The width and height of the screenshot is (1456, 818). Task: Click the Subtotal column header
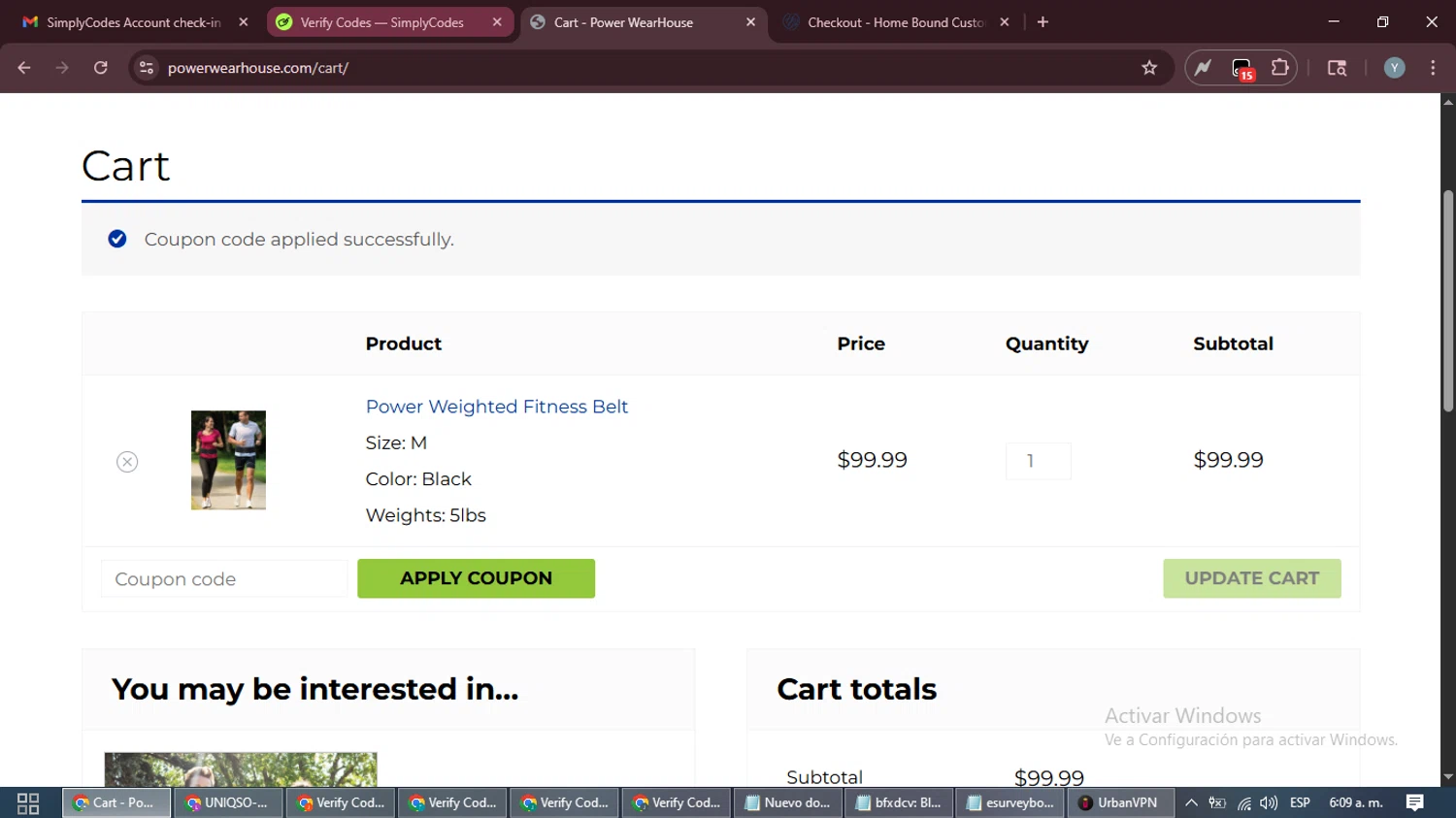[1233, 344]
